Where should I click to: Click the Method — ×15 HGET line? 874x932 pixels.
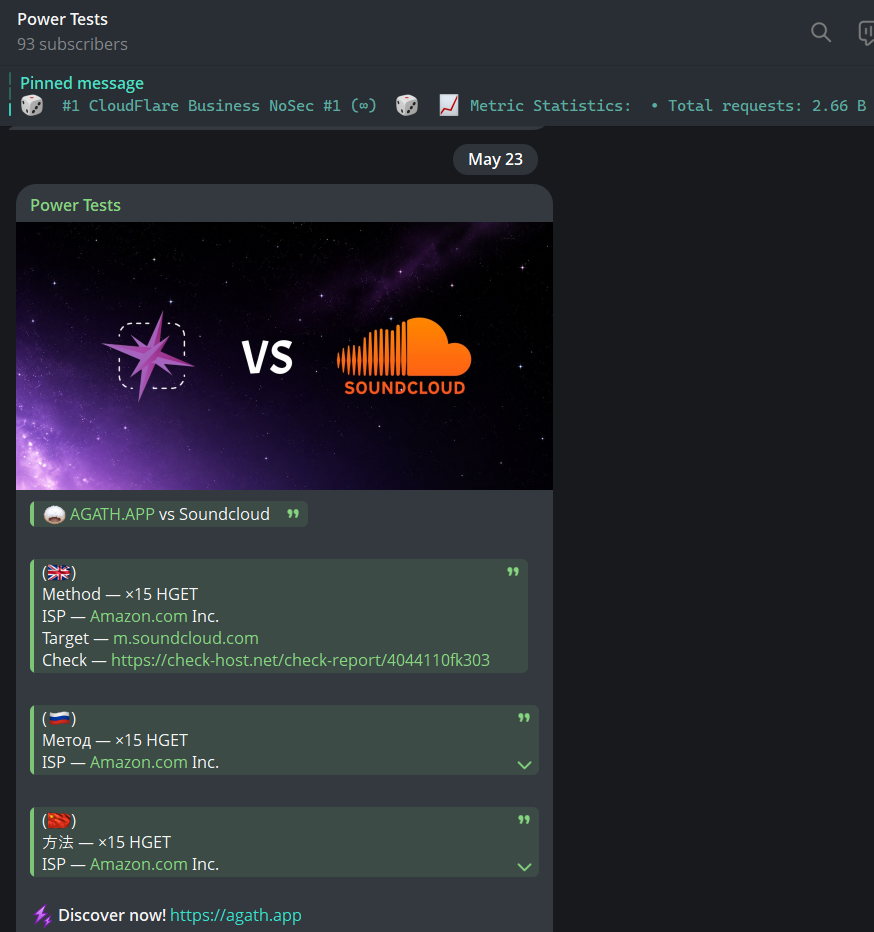coord(120,594)
